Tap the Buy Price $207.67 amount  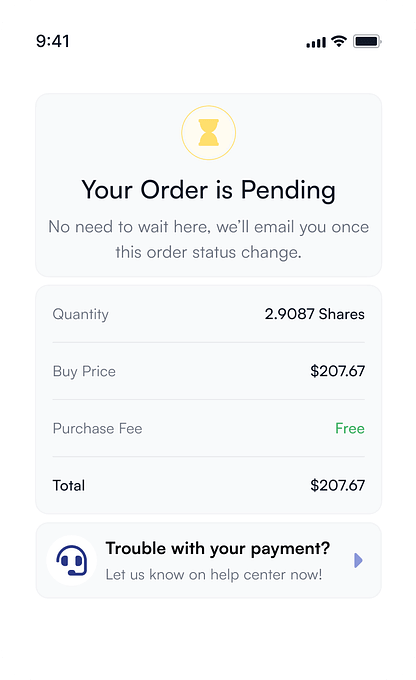pyautogui.click(x=337, y=371)
